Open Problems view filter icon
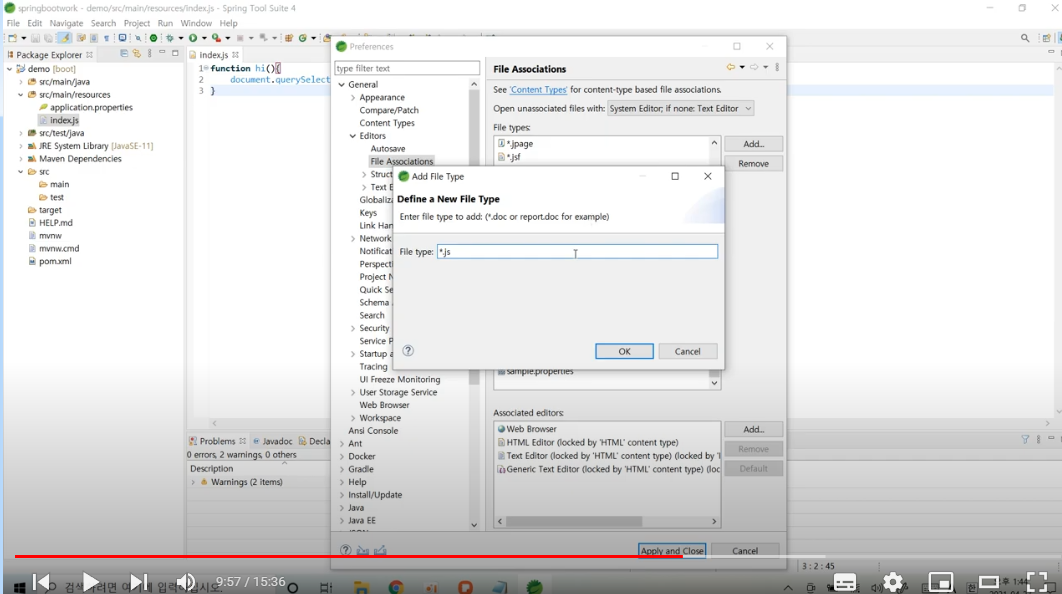The image size is (1062, 594). [1025, 440]
